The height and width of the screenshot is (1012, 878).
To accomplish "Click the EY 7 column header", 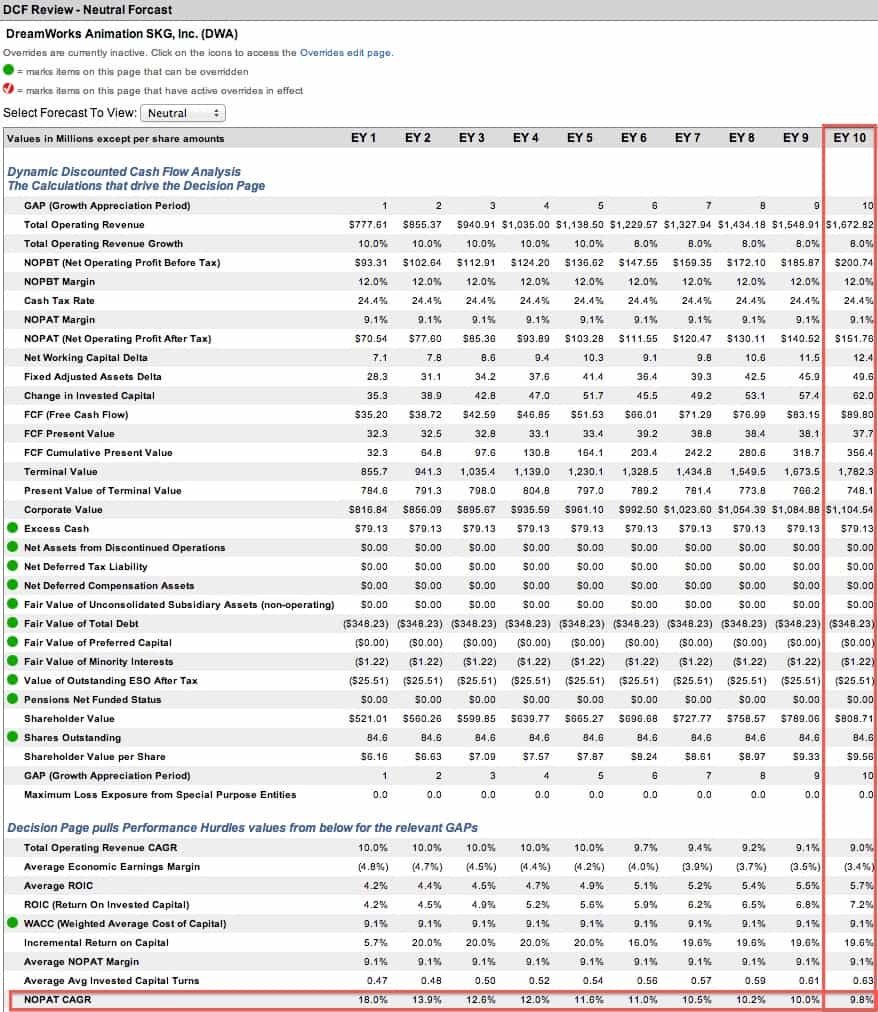I will pyautogui.click(x=687, y=138).
